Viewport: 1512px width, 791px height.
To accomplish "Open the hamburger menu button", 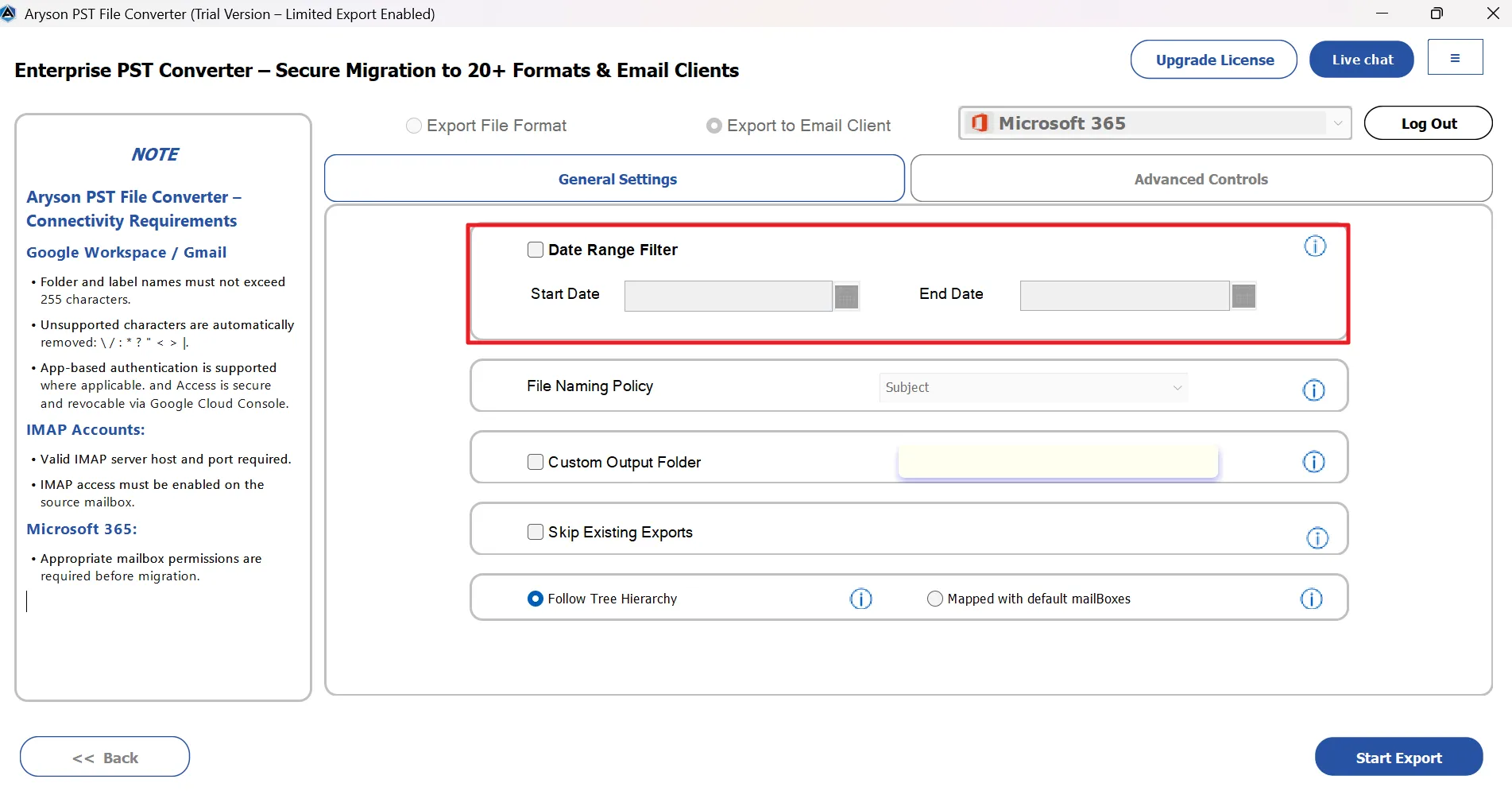I will pyautogui.click(x=1455, y=57).
